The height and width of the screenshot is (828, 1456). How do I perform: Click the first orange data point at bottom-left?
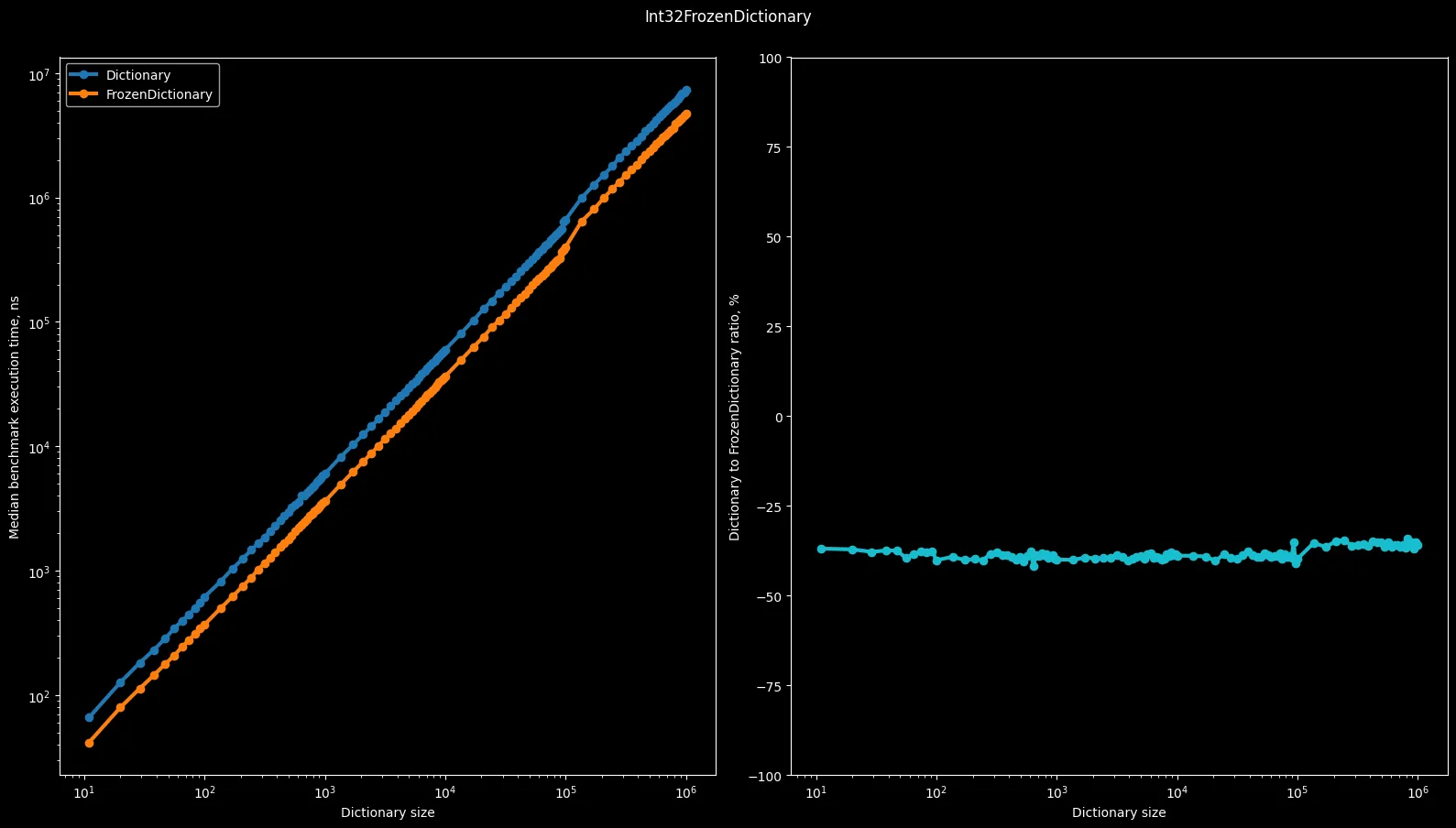(x=89, y=743)
